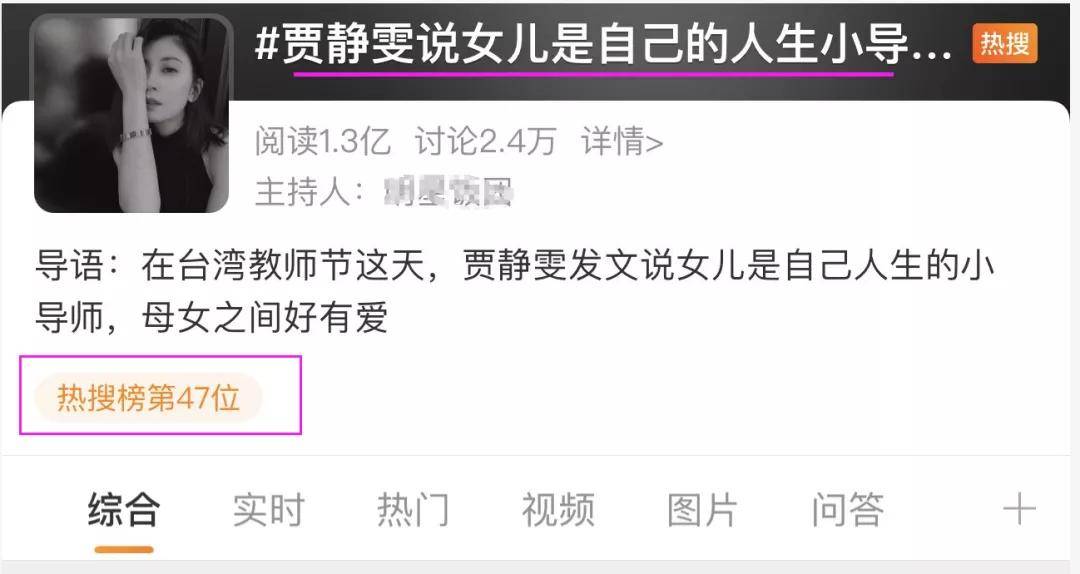Viewport: 1080px width, 574px height.
Task: Click the orange 热搜 badge icon
Action: pos(1004,43)
